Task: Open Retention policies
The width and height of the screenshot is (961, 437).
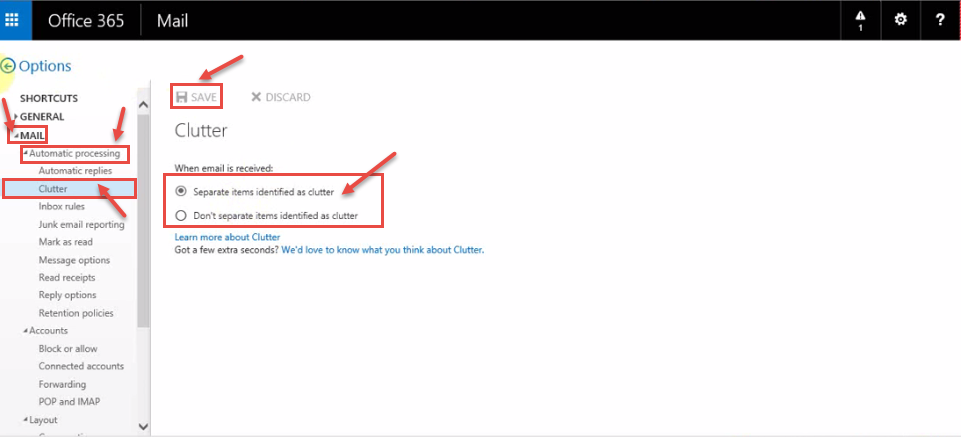Action: [76, 313]
